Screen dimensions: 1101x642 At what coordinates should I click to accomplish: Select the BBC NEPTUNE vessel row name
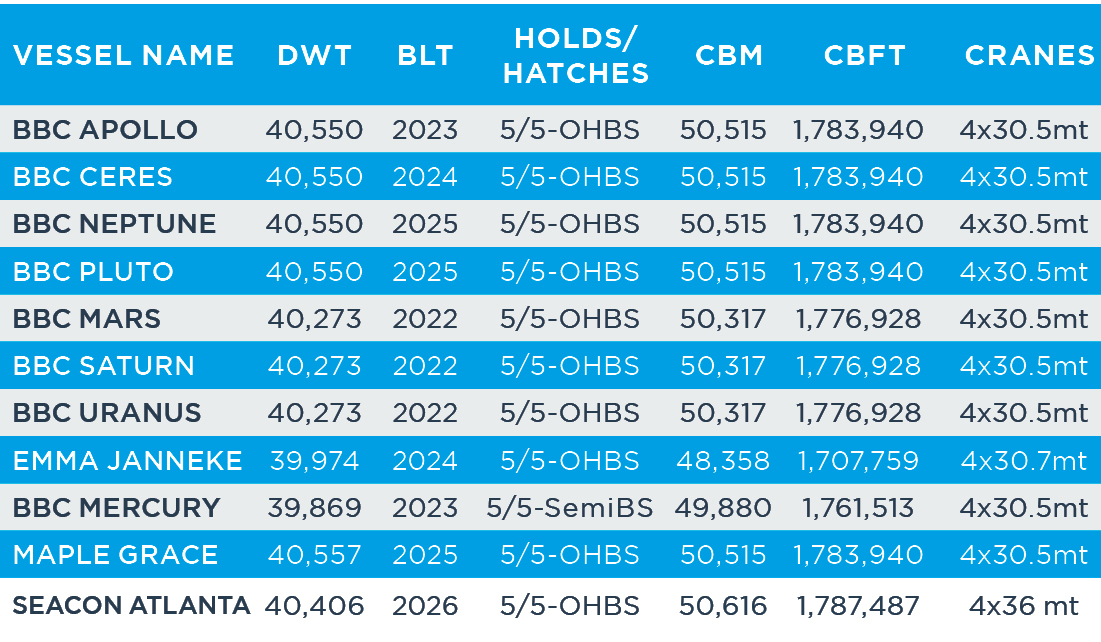114,224
